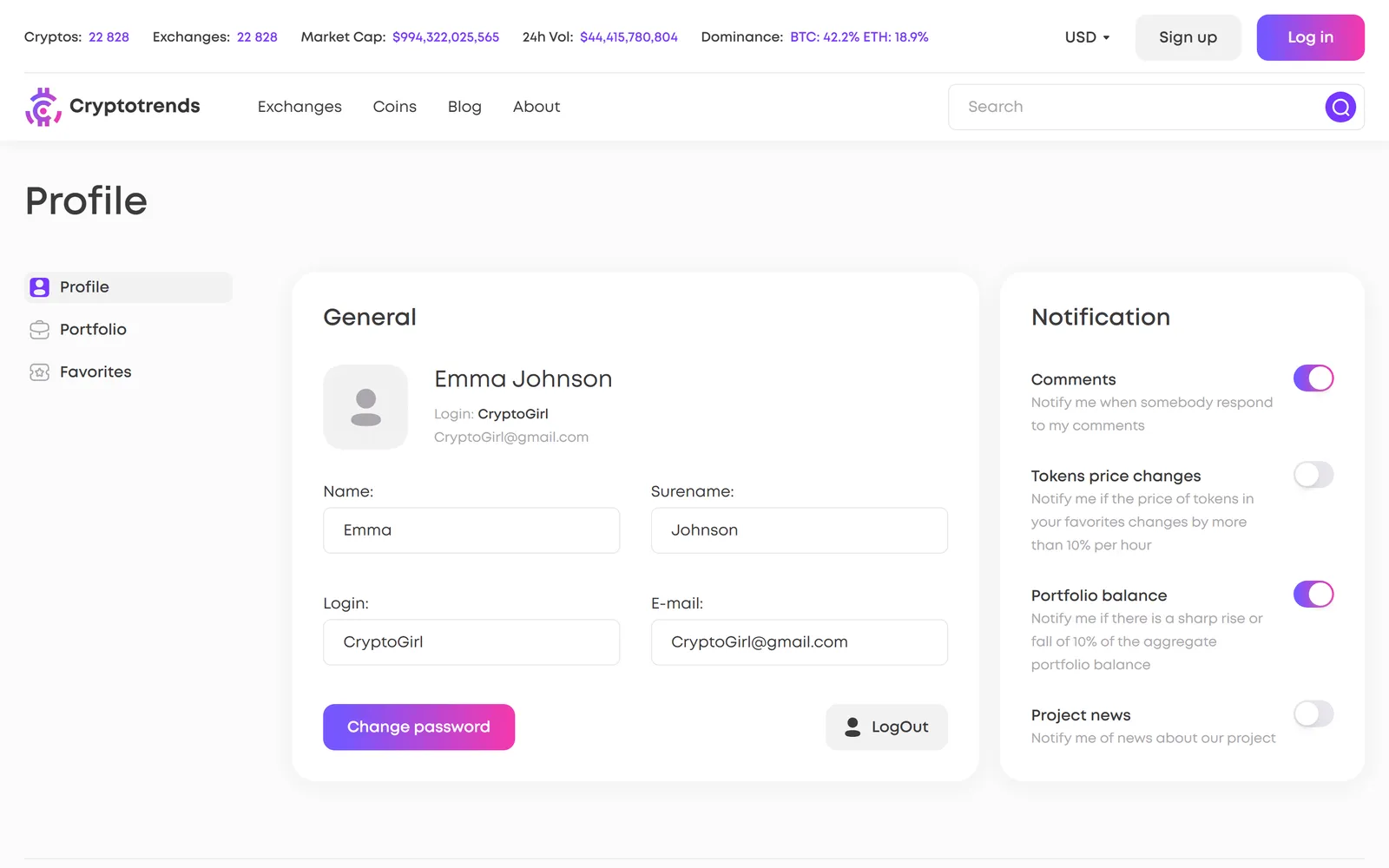1389x868 pixels.
Task: Click the Change password button
Action: (418, 727)
